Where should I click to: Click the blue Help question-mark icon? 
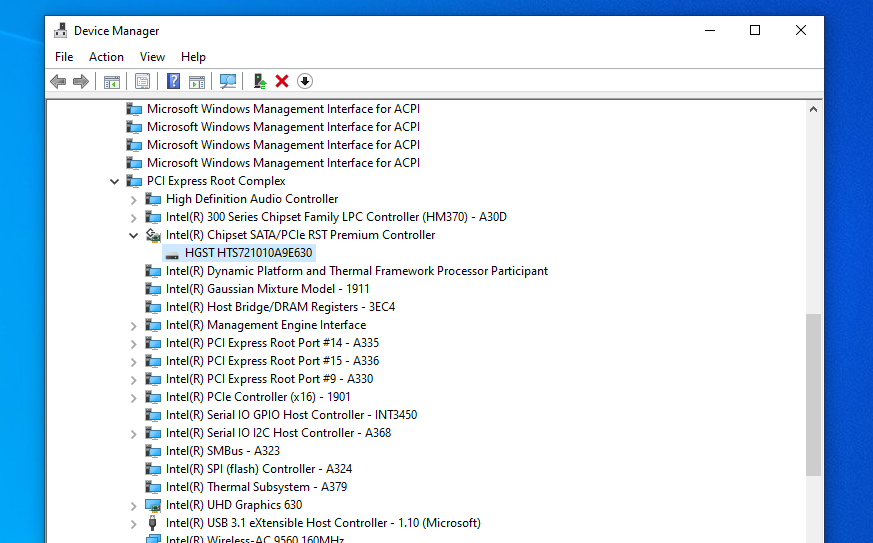tap(173, 81)
